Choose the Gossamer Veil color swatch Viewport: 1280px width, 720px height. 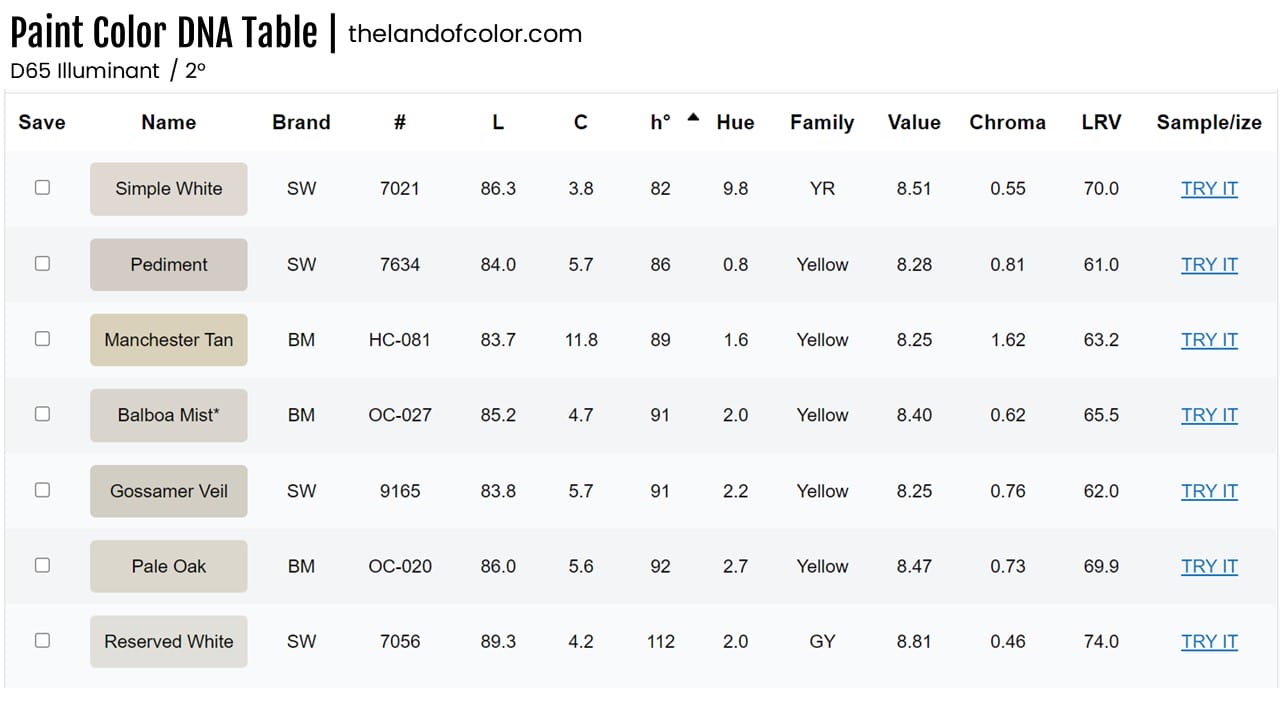click(169, 491)
